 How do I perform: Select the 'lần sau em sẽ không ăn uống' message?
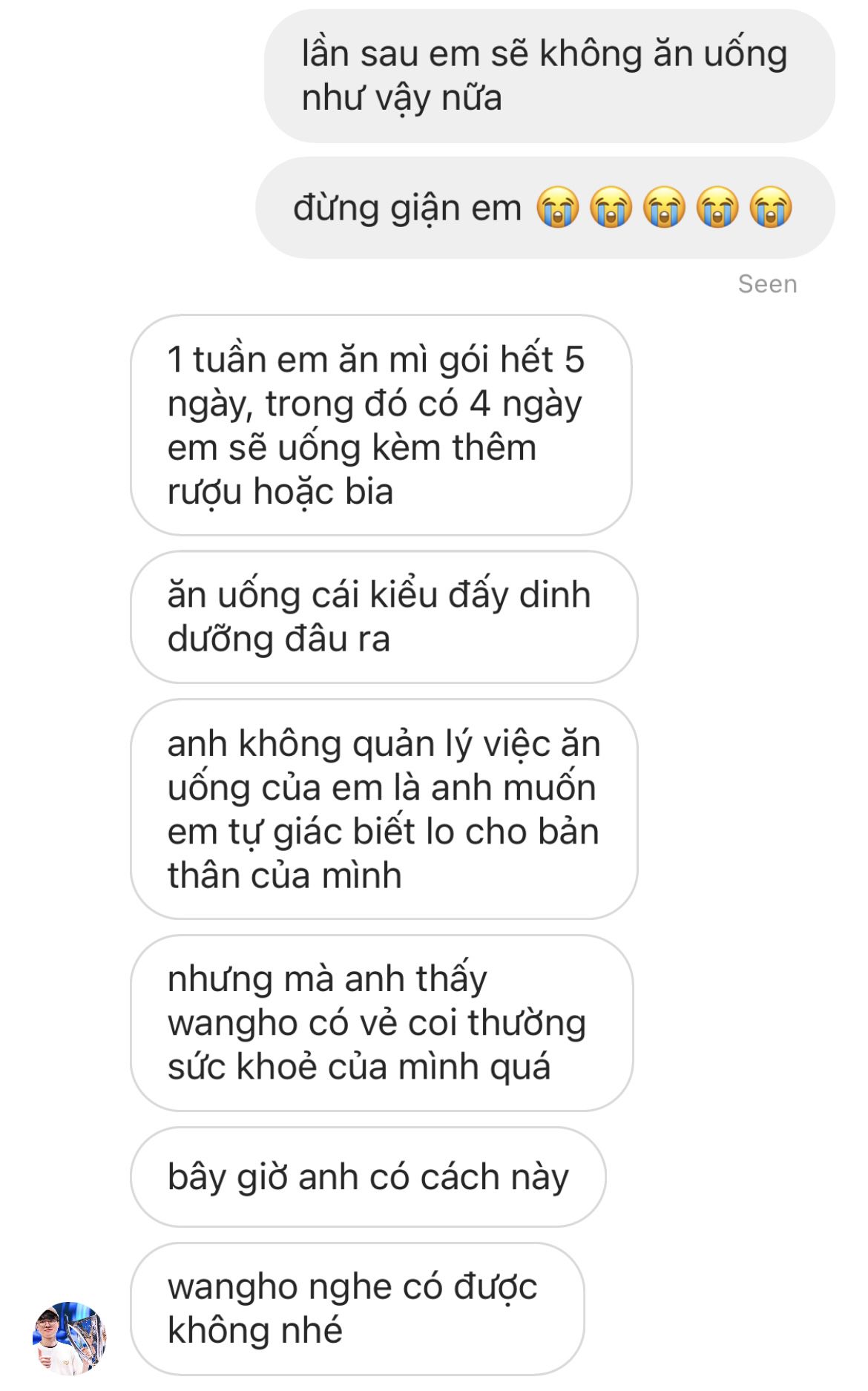click(550, 76)
